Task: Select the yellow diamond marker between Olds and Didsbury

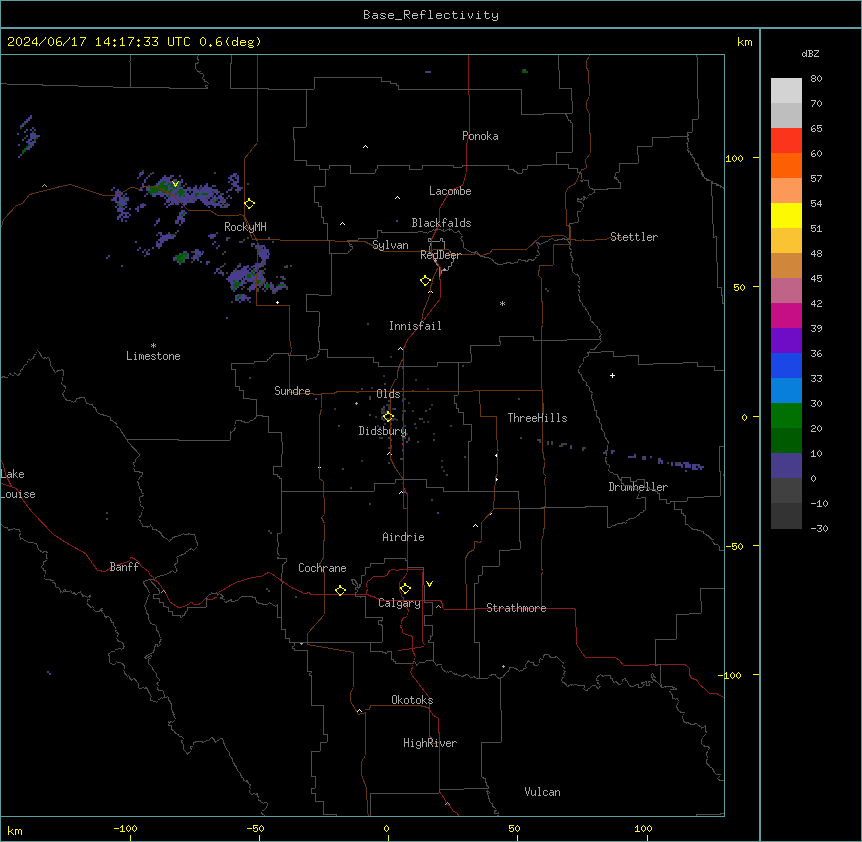Action: (x=388, y=417)
